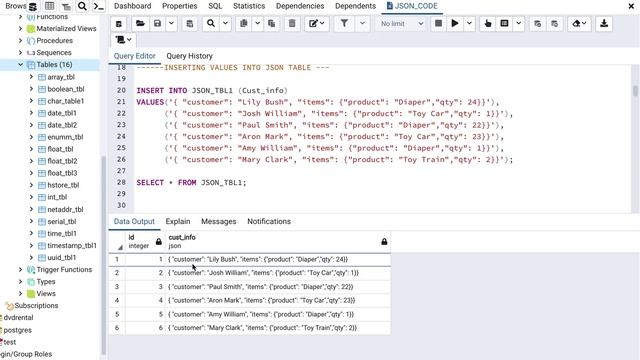Viewport: 640px width, 360px height.
Task: Open the Dependents tab
Action: (x=356, y=6)
